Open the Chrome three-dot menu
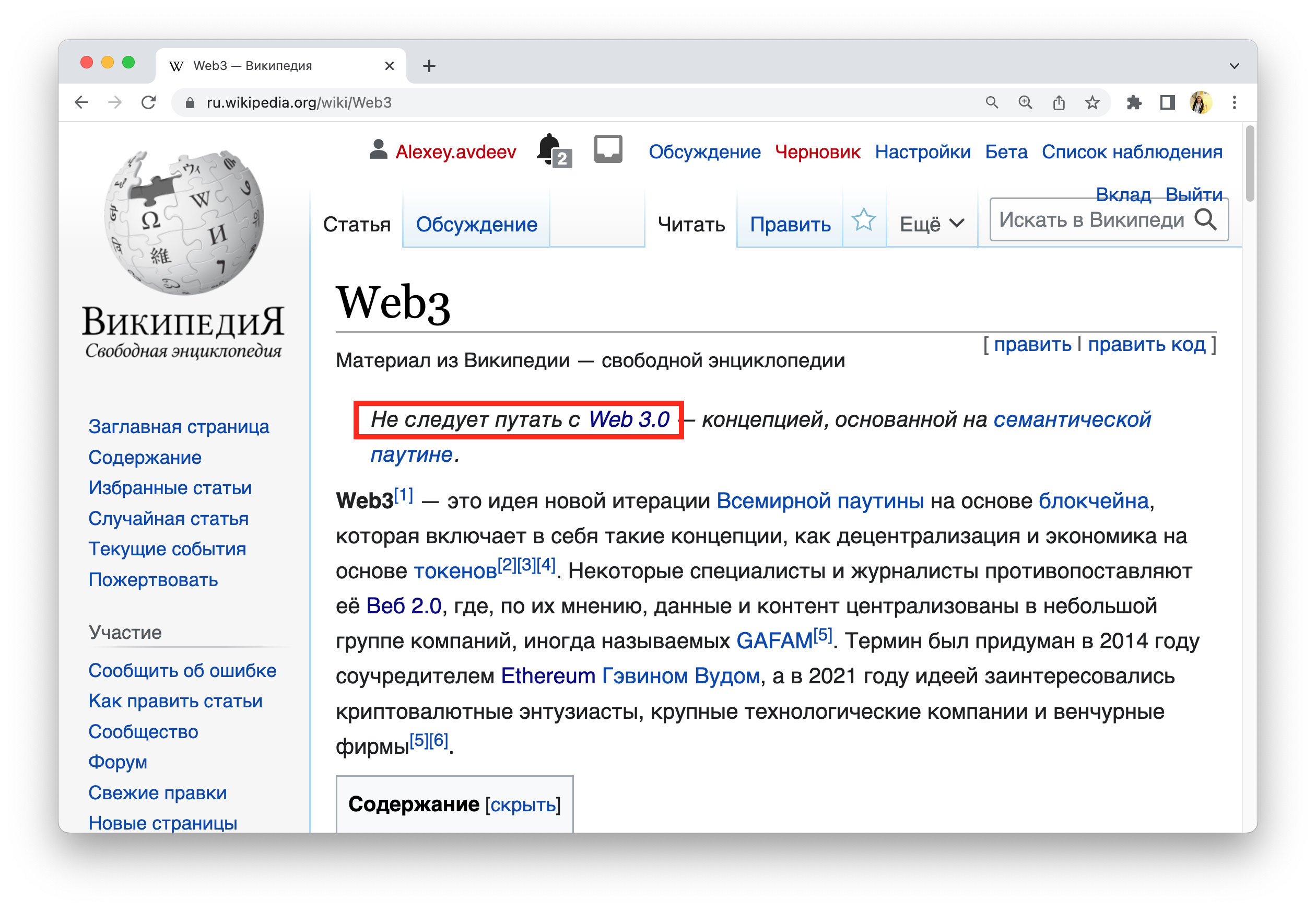This screenshot has width=1316, height=910. 1235,102
